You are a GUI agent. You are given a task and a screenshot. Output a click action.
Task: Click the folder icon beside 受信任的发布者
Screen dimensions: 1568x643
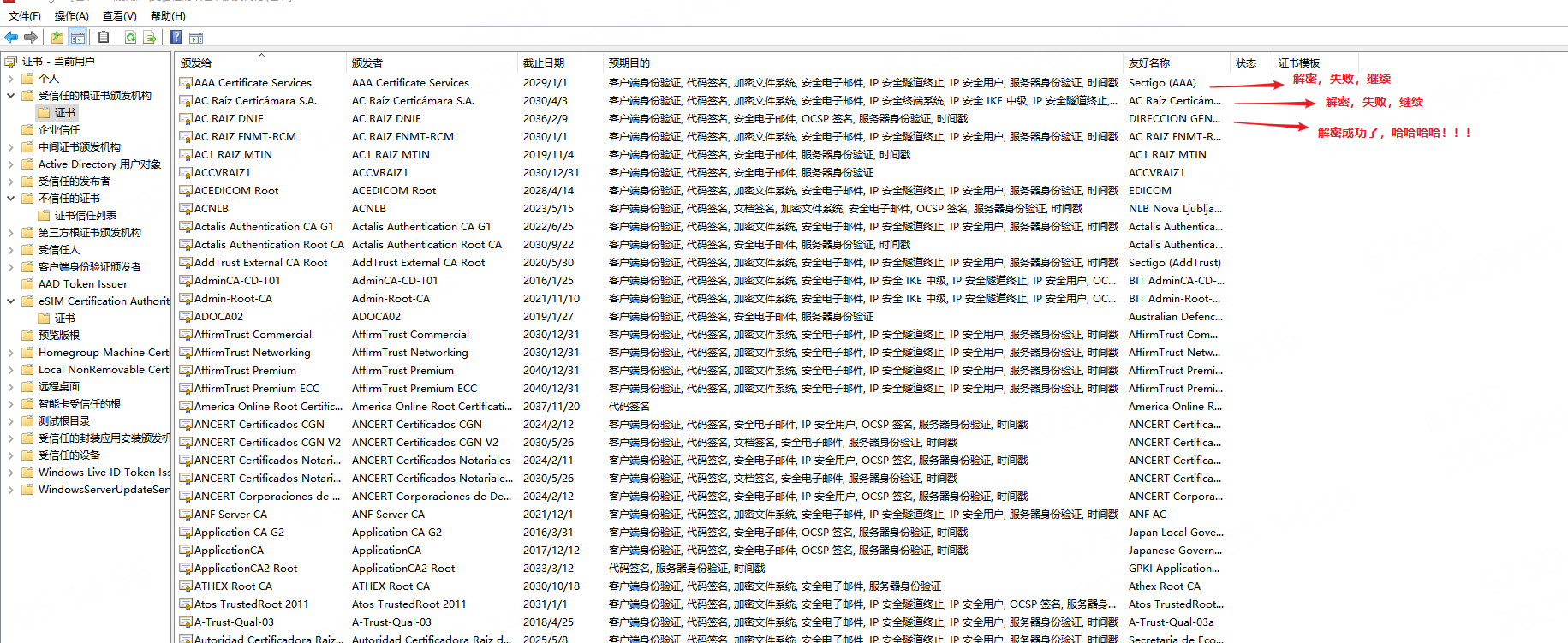[x=27, y=182]
